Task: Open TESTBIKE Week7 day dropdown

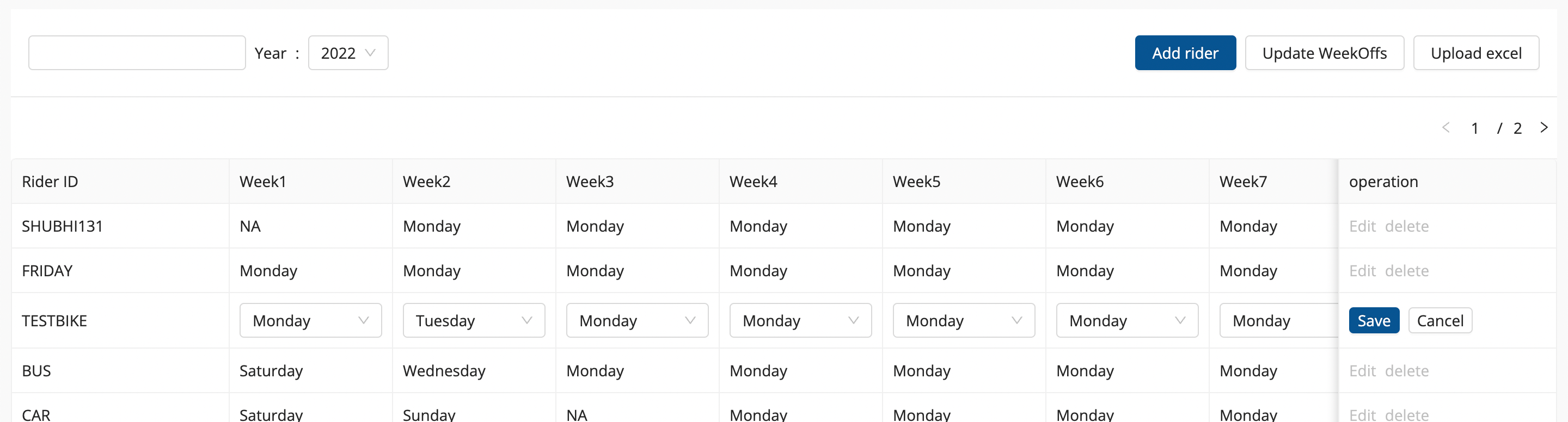Action: coord(1277,320)
